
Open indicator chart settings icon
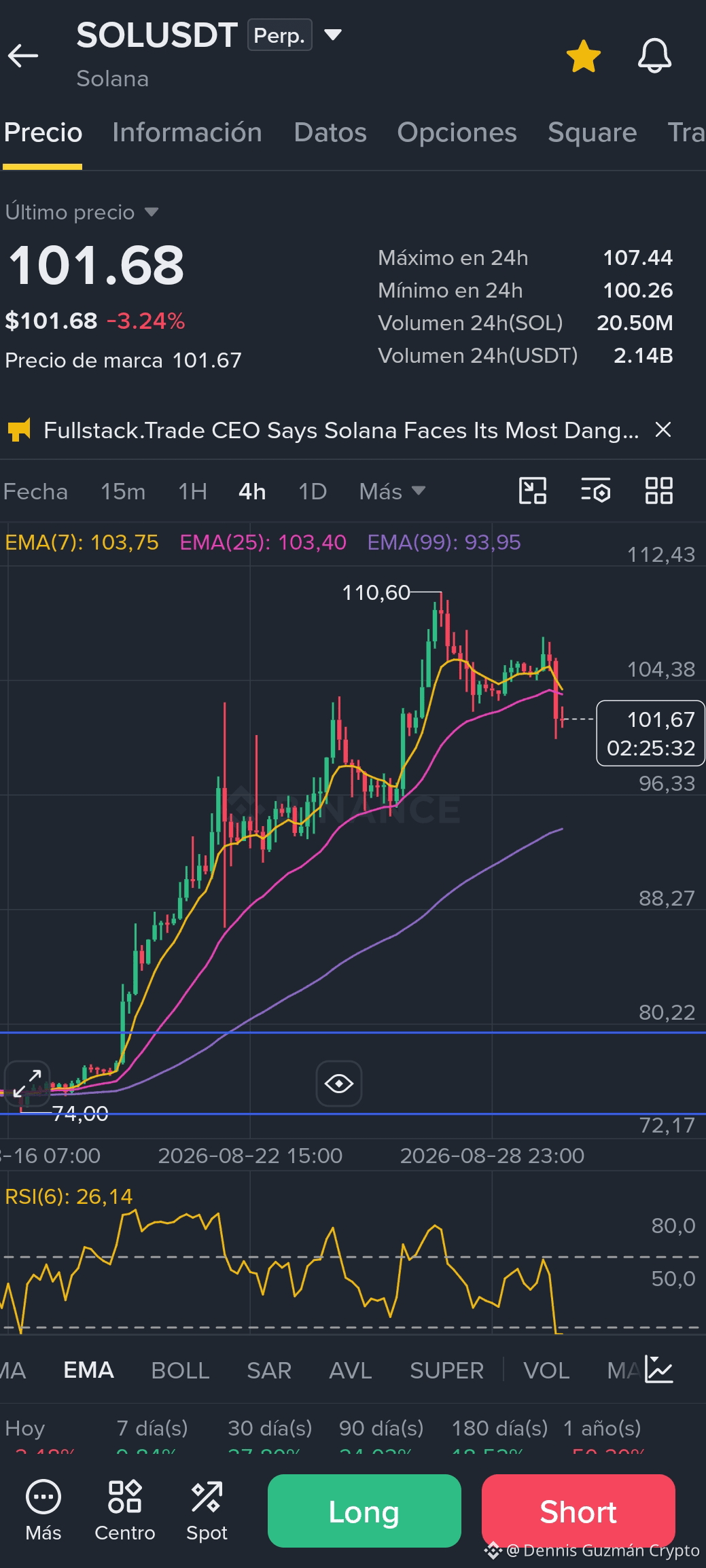point(659,1369)
